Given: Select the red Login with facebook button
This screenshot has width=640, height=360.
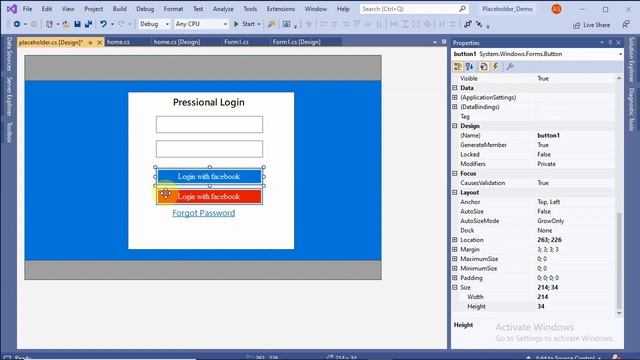Looking at the screenshot, I should 209,196.
